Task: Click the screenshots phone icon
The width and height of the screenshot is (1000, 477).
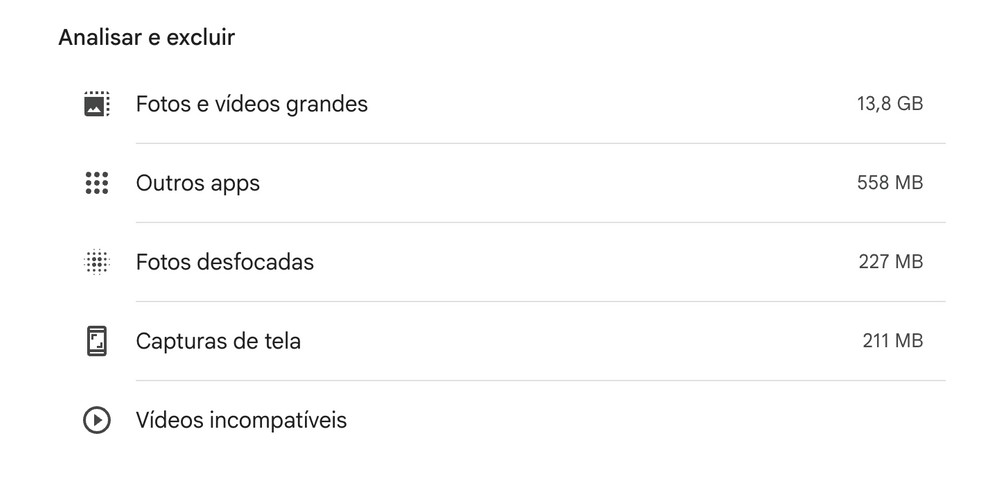Action: point(96,341)
